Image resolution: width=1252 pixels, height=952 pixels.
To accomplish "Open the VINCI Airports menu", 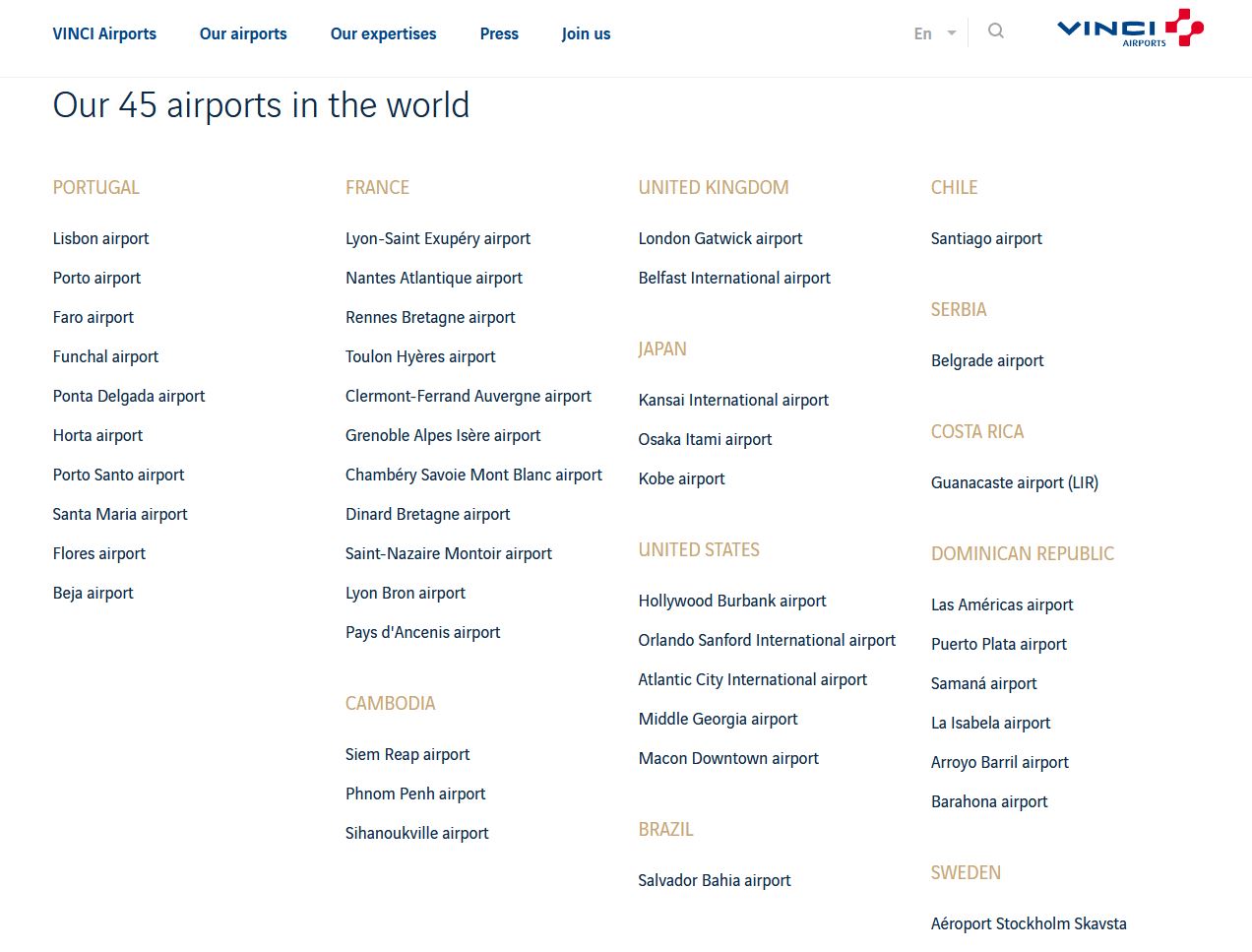I will pos(104,33).
